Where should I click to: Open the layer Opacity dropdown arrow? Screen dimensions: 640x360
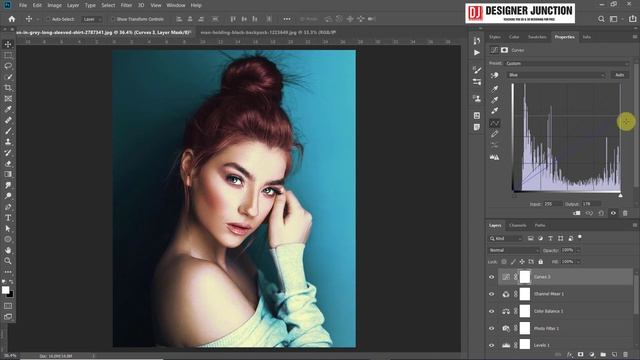click(x=578, y=250)
